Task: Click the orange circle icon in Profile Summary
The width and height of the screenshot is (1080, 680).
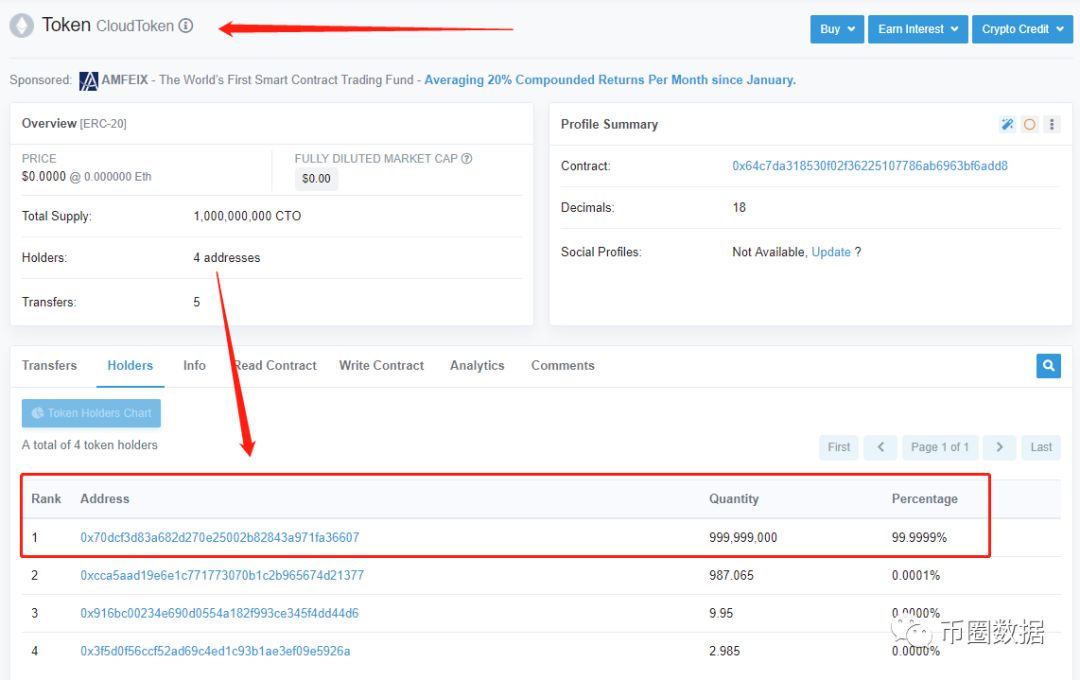Action: tap(1029, 124)
